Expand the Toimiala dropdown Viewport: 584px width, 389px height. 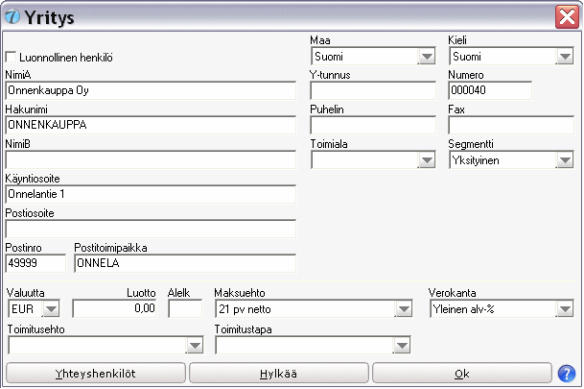pyautogui.click(x=426, y=160)
